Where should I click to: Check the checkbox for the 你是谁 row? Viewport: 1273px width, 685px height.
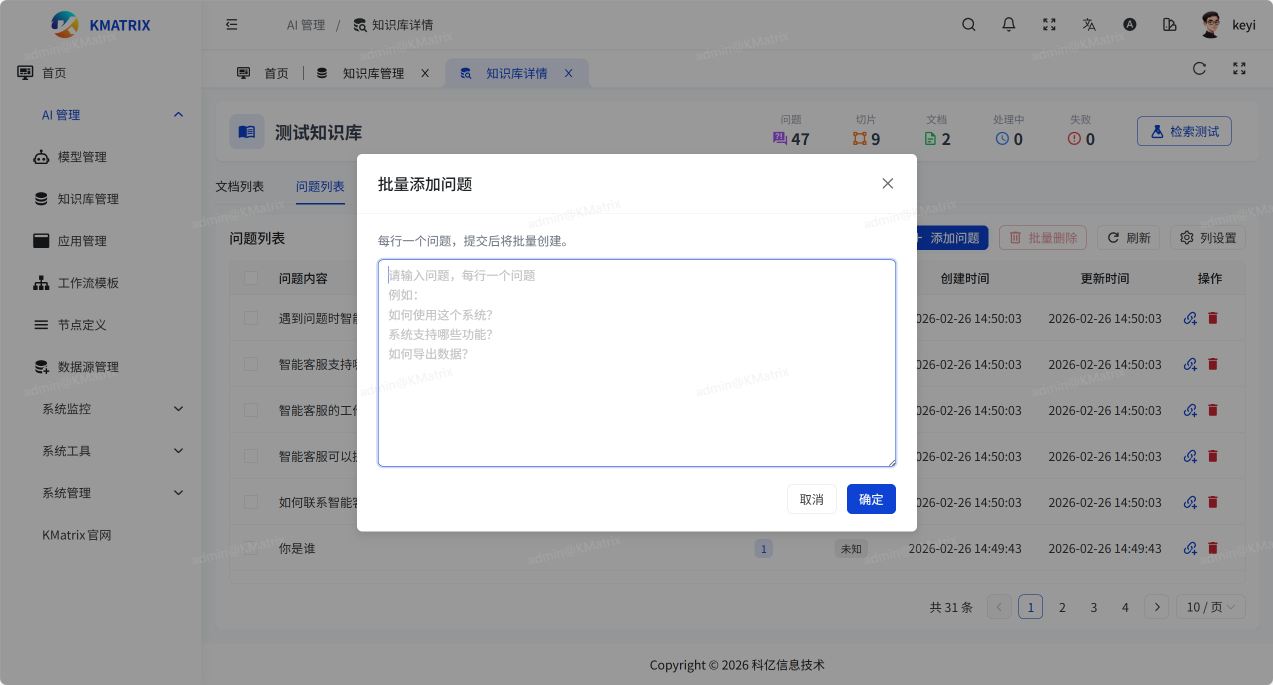pyautogui.click(x=251, y=549)
